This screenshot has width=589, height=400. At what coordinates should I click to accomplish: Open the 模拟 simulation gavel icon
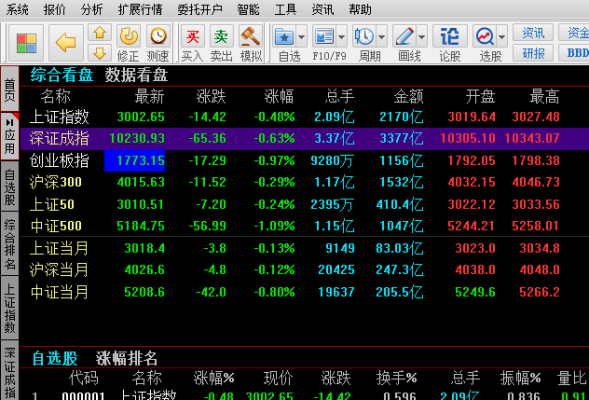point(251,43)
